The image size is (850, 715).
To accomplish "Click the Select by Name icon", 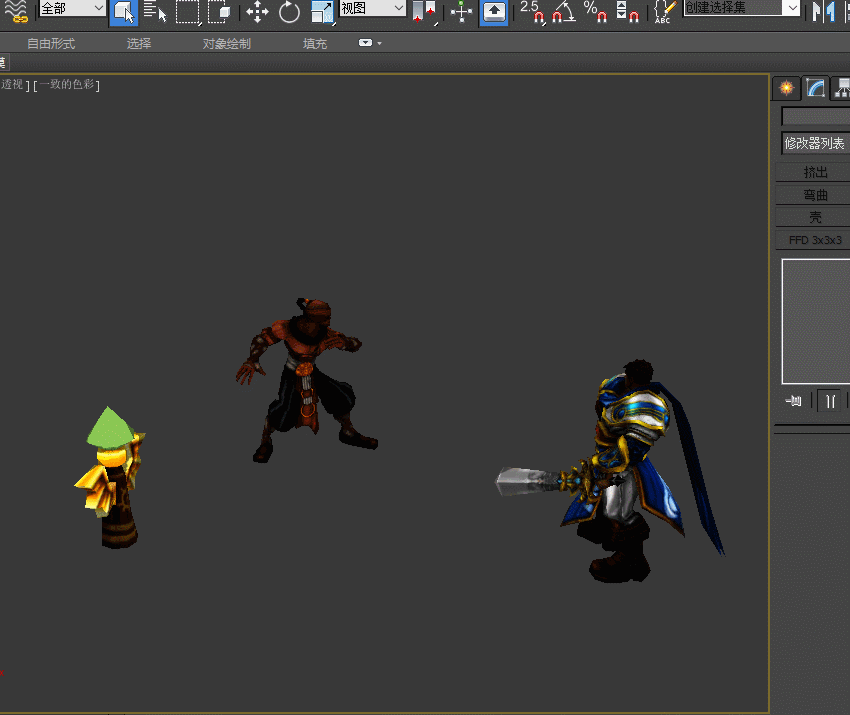I will 155,12.
